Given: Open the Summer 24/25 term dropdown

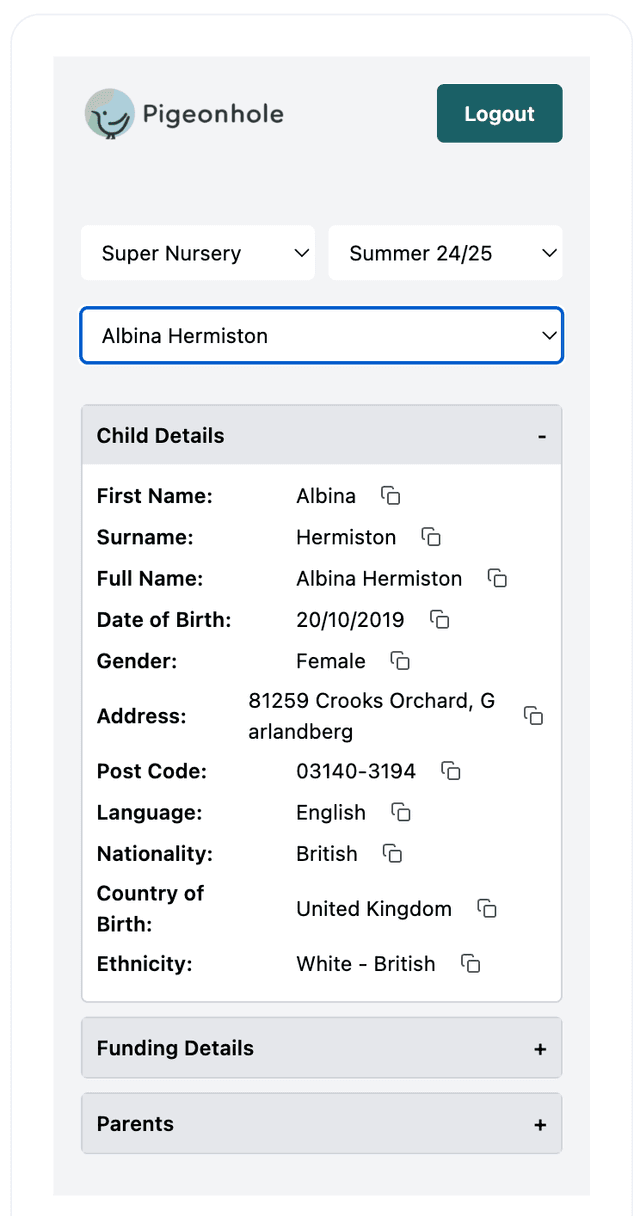Looking at the screenshot, I should point(445,253).
